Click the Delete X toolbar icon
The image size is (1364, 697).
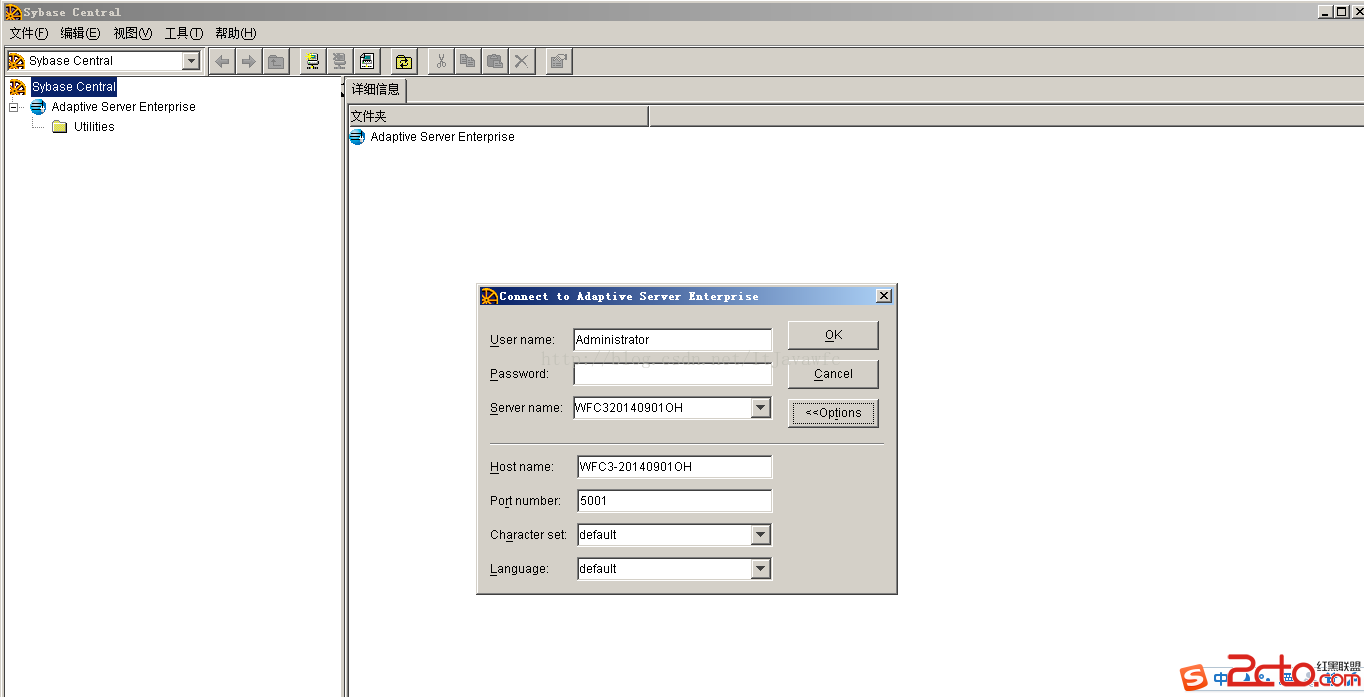[x=521, y=61]
